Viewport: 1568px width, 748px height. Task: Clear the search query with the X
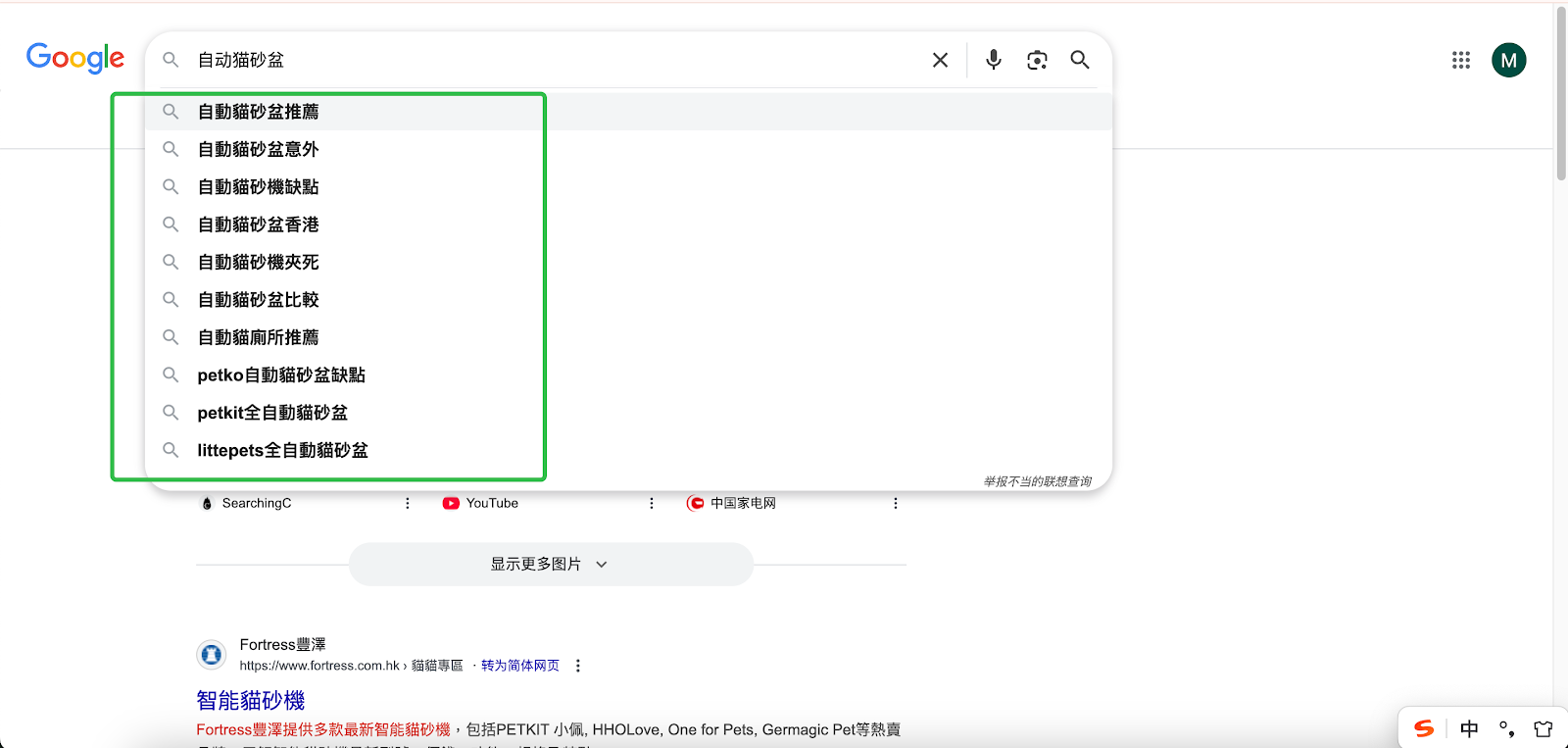940,60
